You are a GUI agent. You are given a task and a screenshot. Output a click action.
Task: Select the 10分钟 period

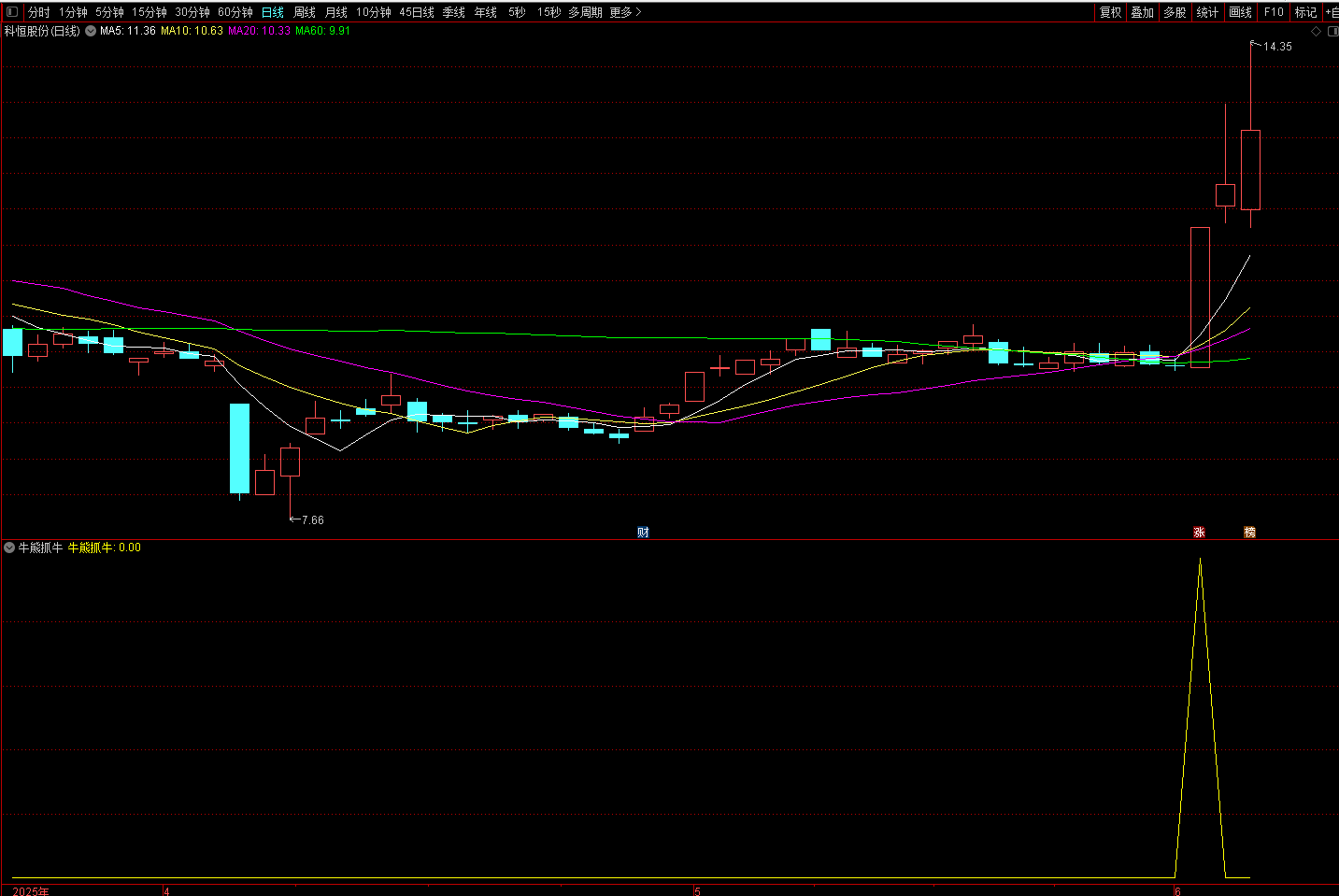click(x=373, y=12)
